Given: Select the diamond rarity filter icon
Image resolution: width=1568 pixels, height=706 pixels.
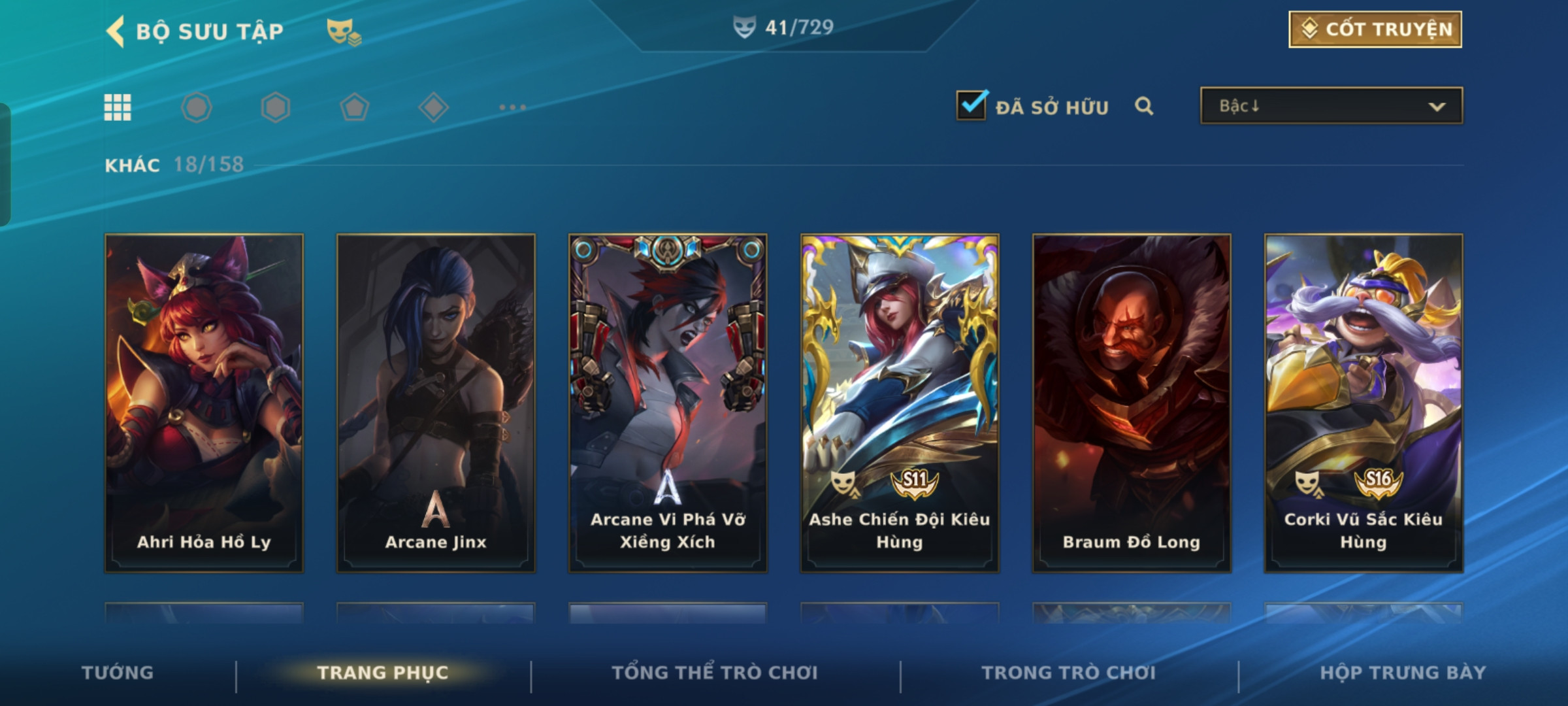Looking at the screenshot, I should tap(433, 107).
